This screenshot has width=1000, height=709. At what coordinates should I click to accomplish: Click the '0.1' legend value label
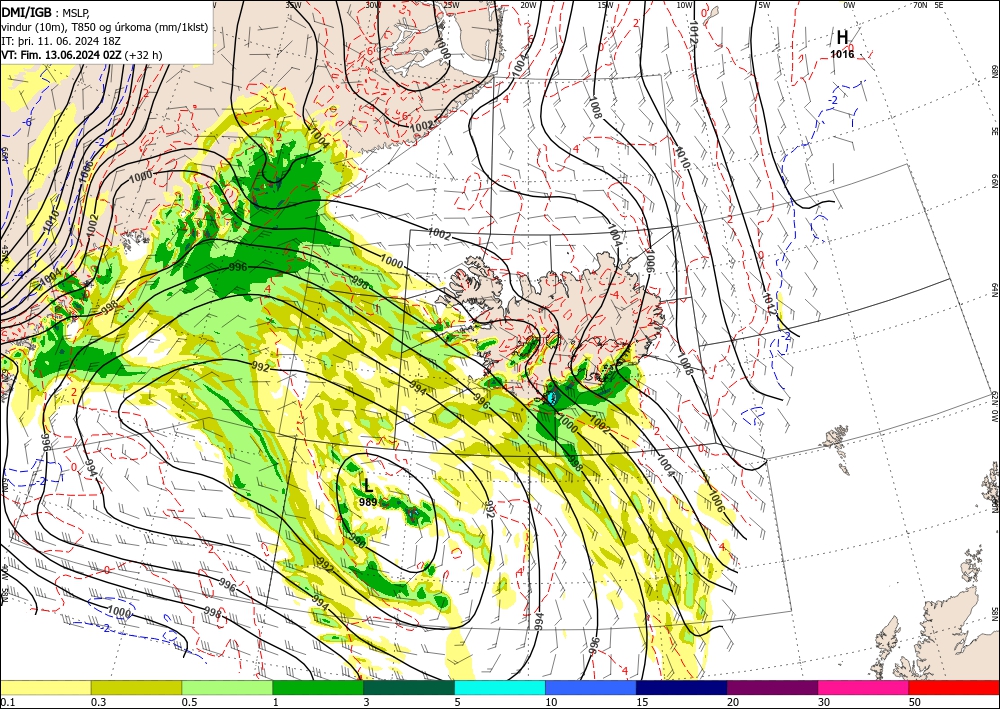[x=6, y=702]
